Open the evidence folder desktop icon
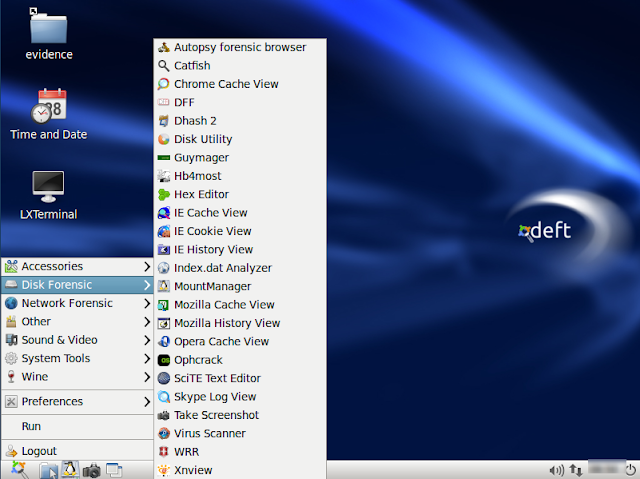Viewport: 640px width, 479px height. point(49,35)
